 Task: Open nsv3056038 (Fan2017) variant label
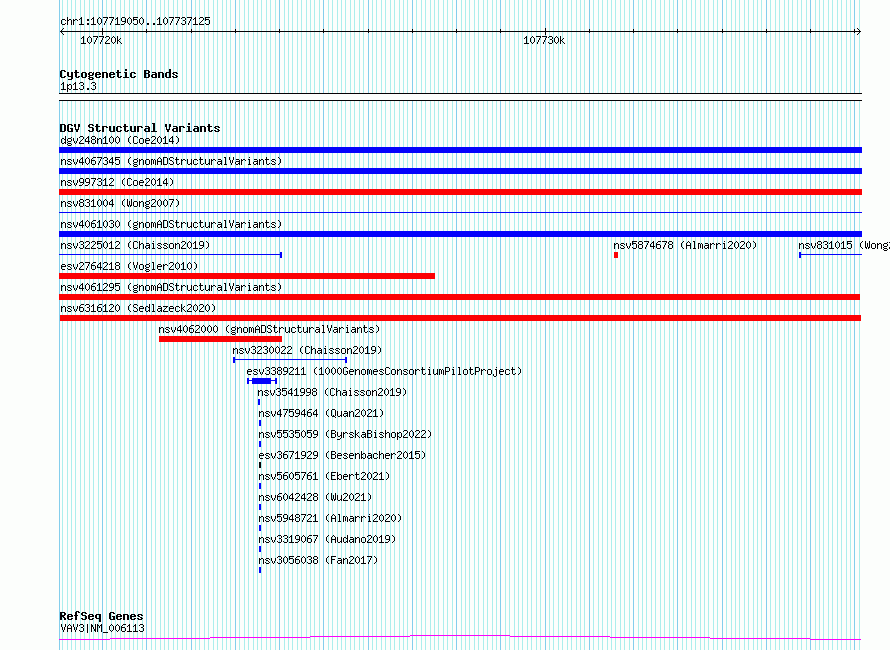click(x=318, y=560)
